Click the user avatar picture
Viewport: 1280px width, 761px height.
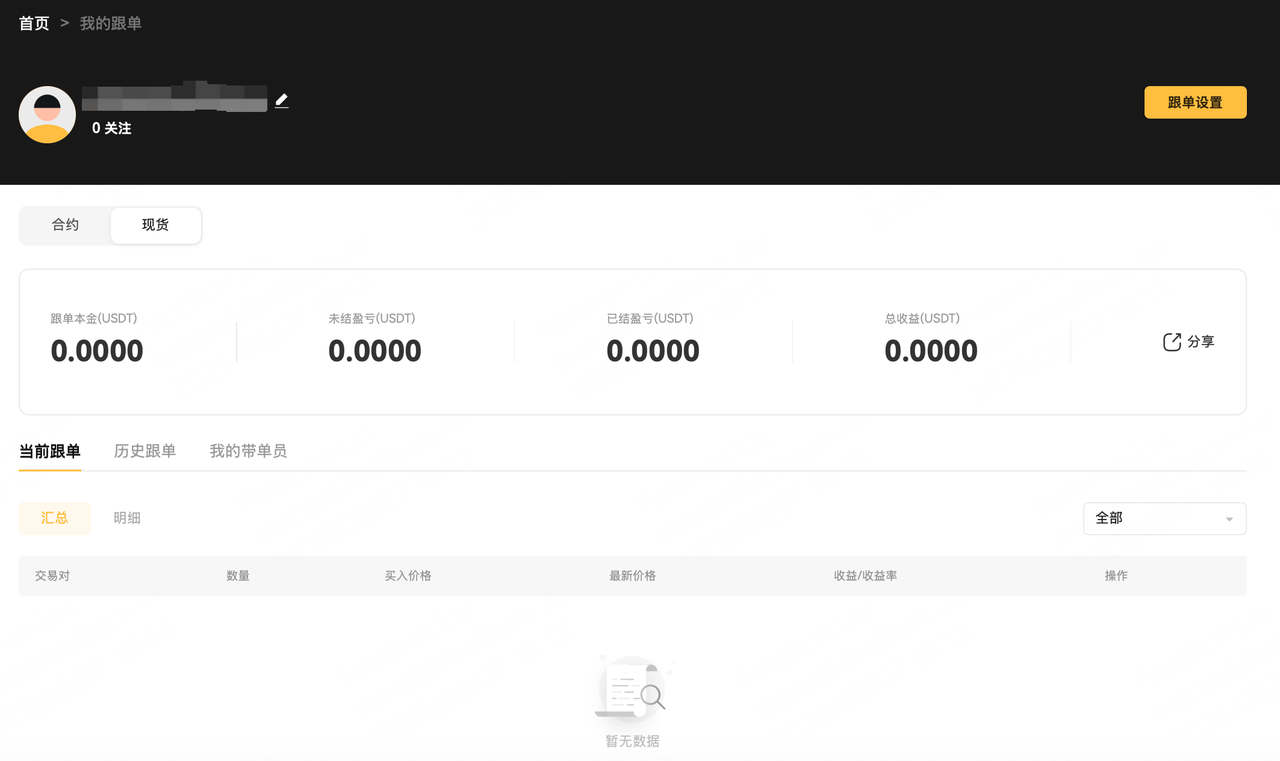(x=47, y=114)
